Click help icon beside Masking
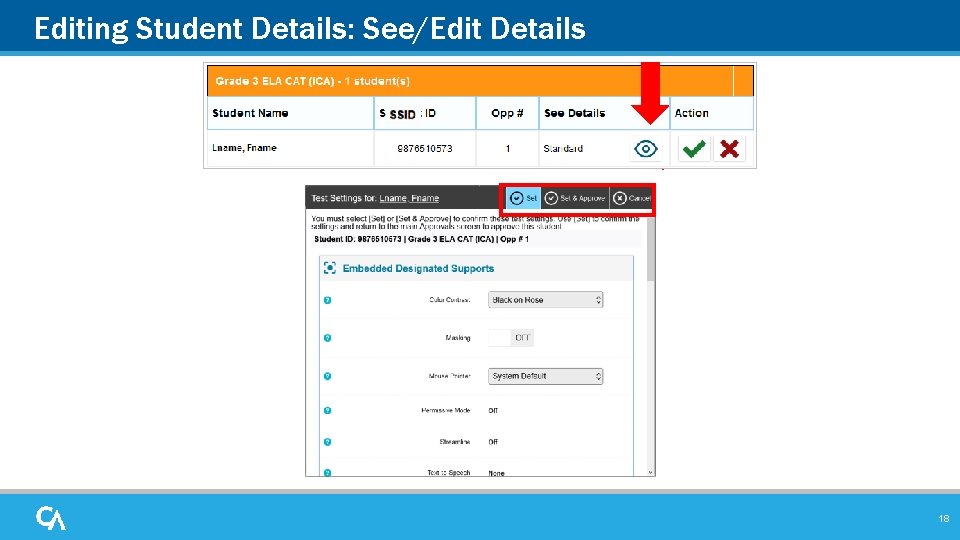The width and height of the screenshot is (960, 540). coord(328,338)
